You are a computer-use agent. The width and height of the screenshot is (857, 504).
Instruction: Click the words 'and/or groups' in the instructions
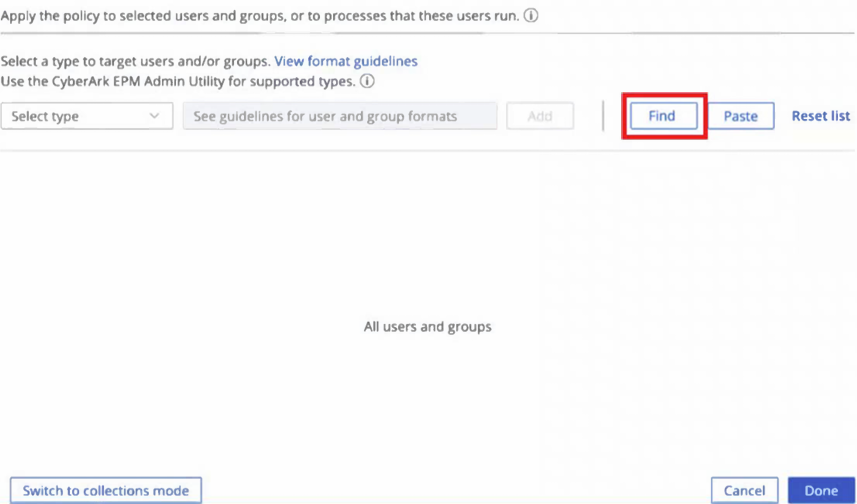(231, 61)
